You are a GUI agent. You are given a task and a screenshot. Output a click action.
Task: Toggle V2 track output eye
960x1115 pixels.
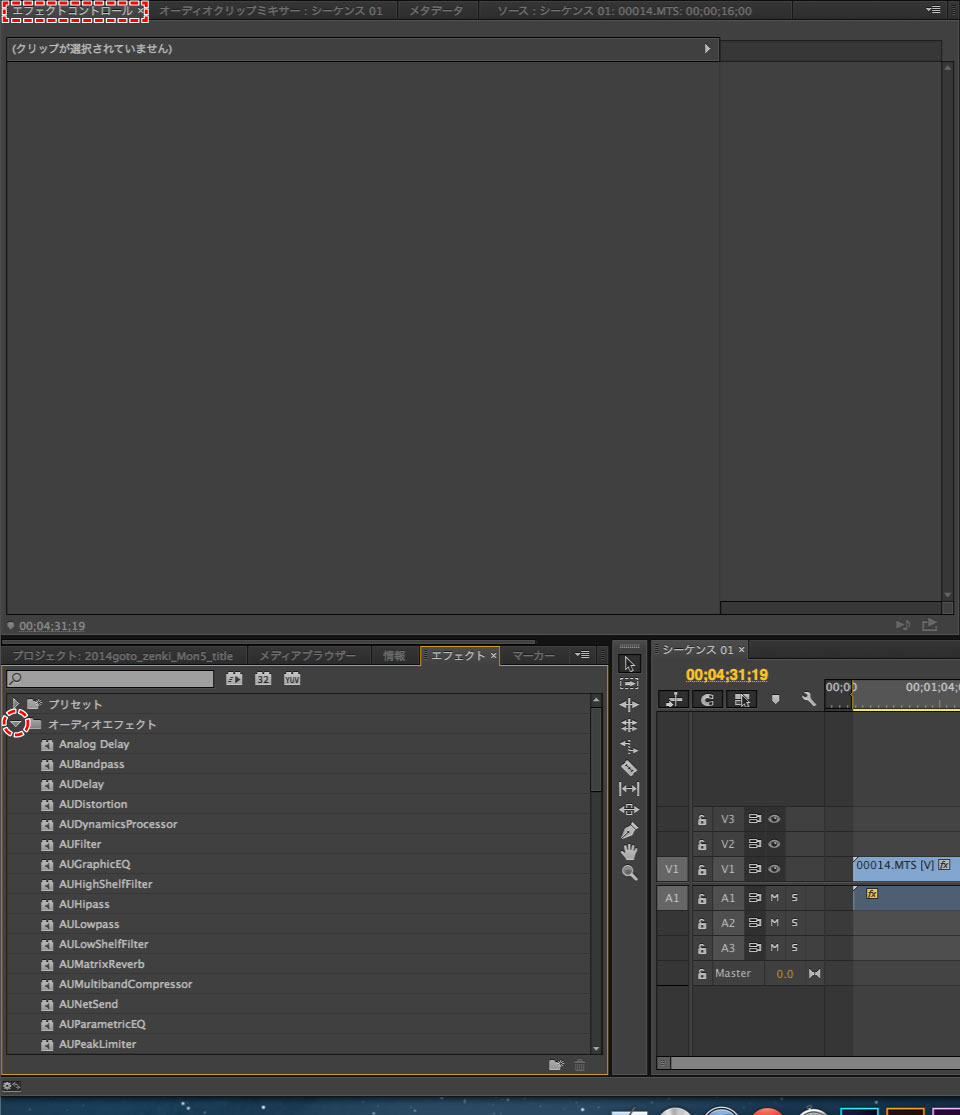[x=774, y=844]
